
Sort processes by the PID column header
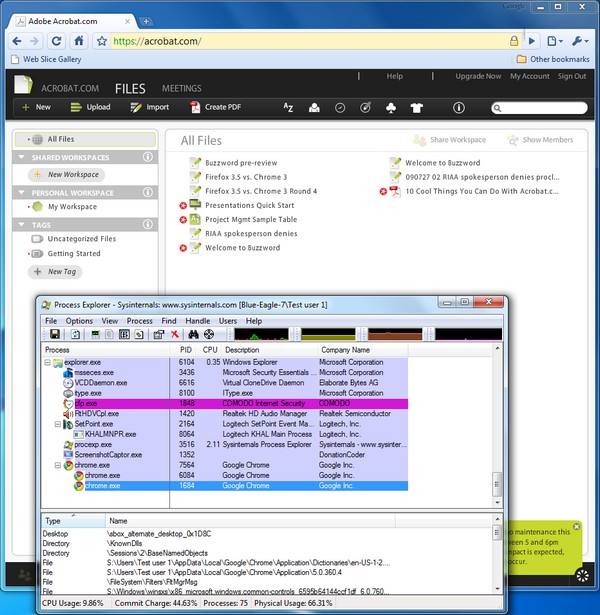point(185,350)
